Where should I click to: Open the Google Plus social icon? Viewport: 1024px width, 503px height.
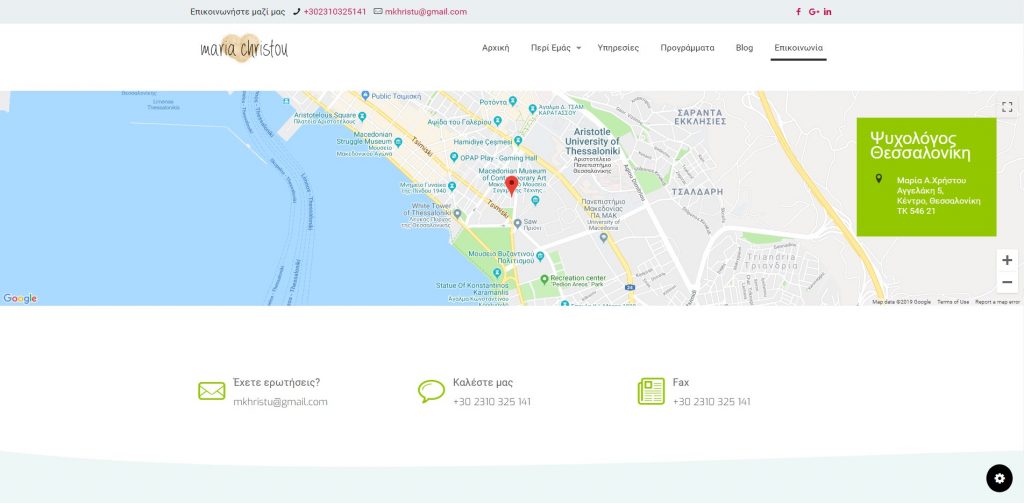tap(814, 12)
